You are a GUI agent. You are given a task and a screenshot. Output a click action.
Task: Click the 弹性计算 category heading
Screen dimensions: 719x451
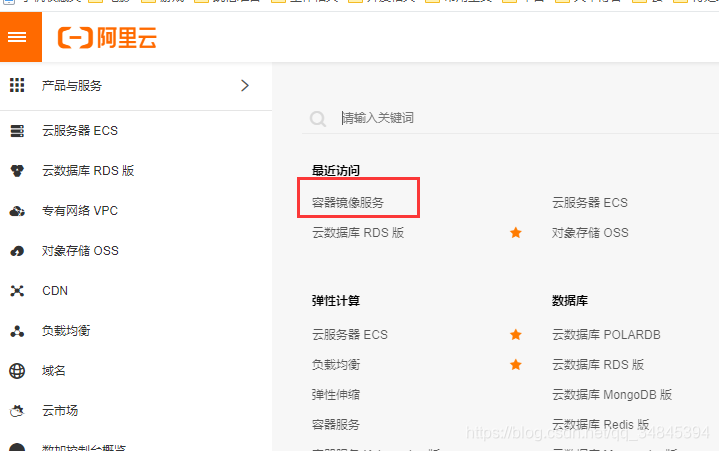click(x=336, y=301)
